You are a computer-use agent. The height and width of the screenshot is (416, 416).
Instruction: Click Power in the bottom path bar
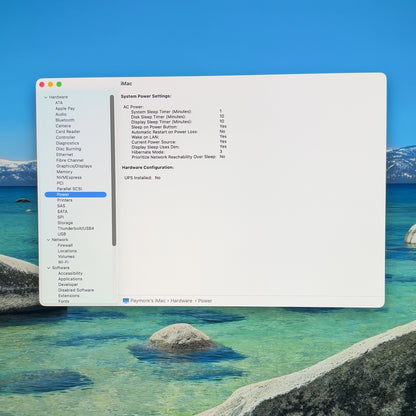click(x=205, y=301)
